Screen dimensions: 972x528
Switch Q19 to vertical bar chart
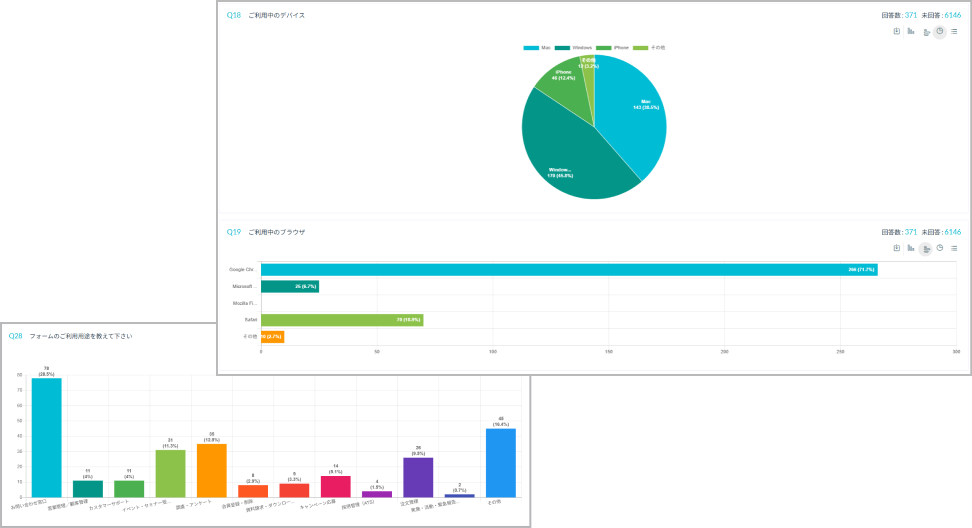pos(911,248)
